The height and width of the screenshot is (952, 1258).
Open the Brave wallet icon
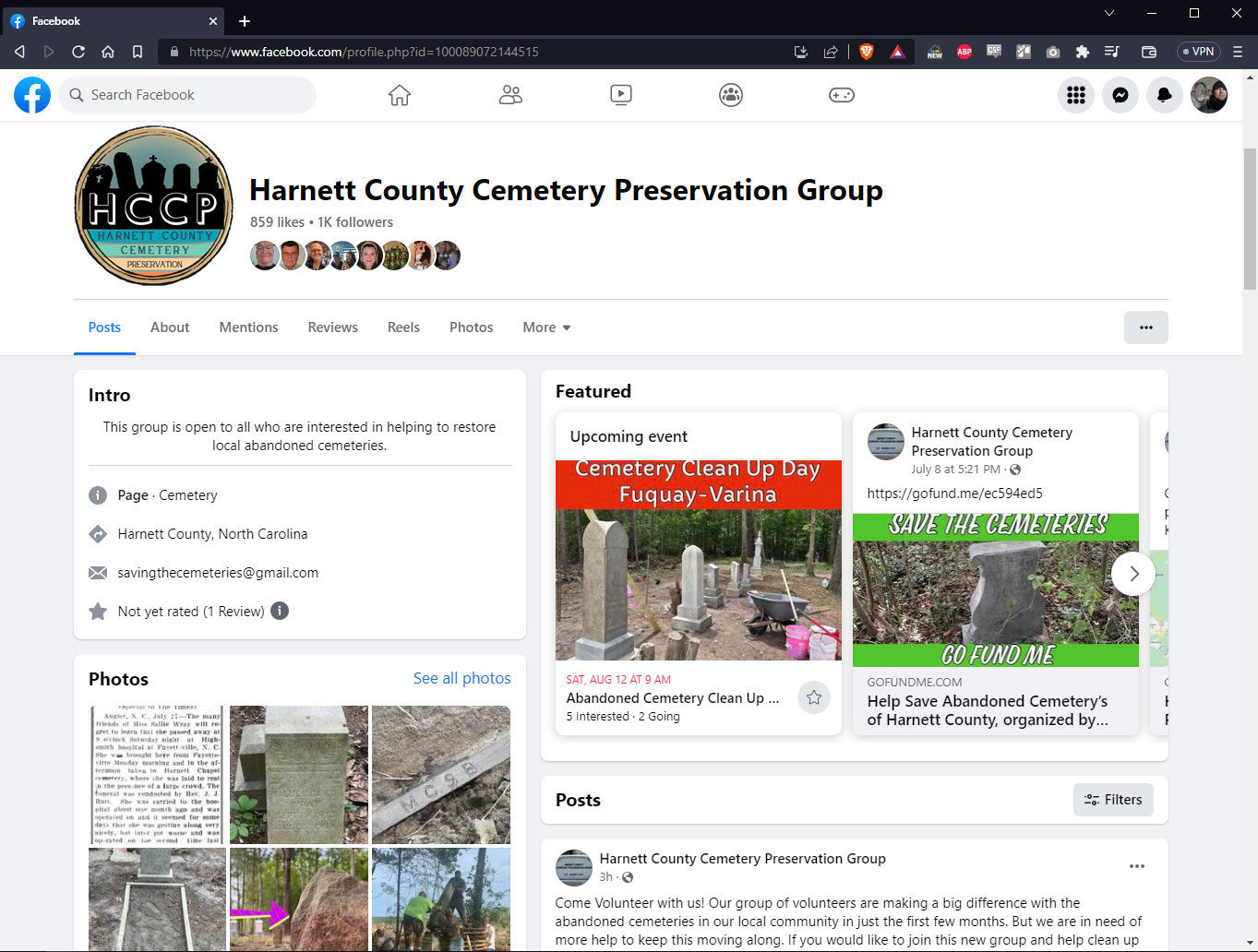[1149, 52]
